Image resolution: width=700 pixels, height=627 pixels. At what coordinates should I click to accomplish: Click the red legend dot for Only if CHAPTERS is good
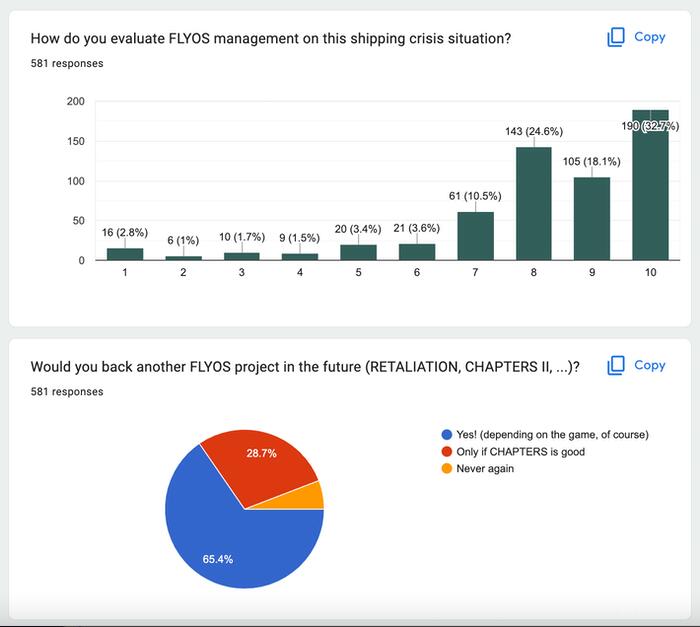[446, 451]
